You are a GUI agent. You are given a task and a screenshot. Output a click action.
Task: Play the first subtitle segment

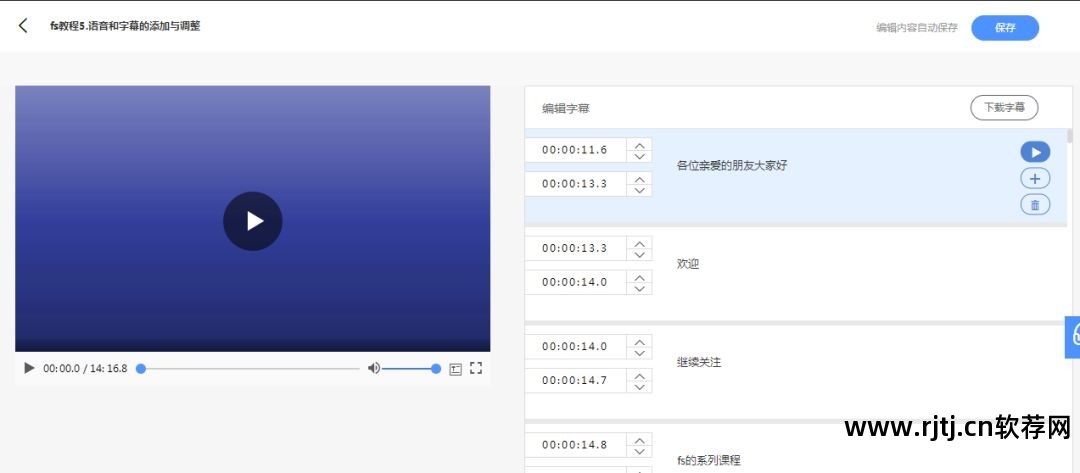coord(1035,152)
